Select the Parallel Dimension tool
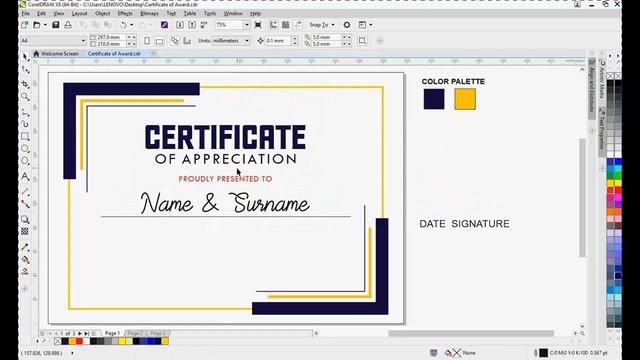 tap(25, 191)
